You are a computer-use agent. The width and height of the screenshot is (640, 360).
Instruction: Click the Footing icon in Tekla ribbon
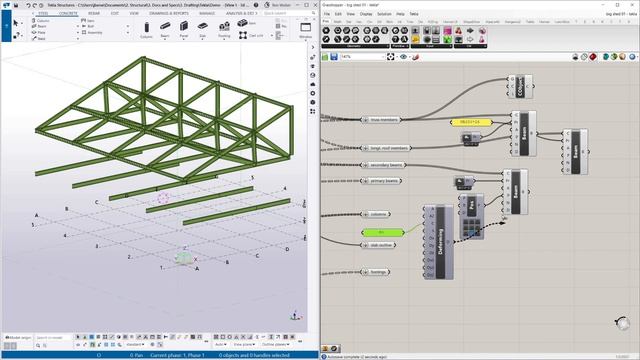tap(224, 27)
